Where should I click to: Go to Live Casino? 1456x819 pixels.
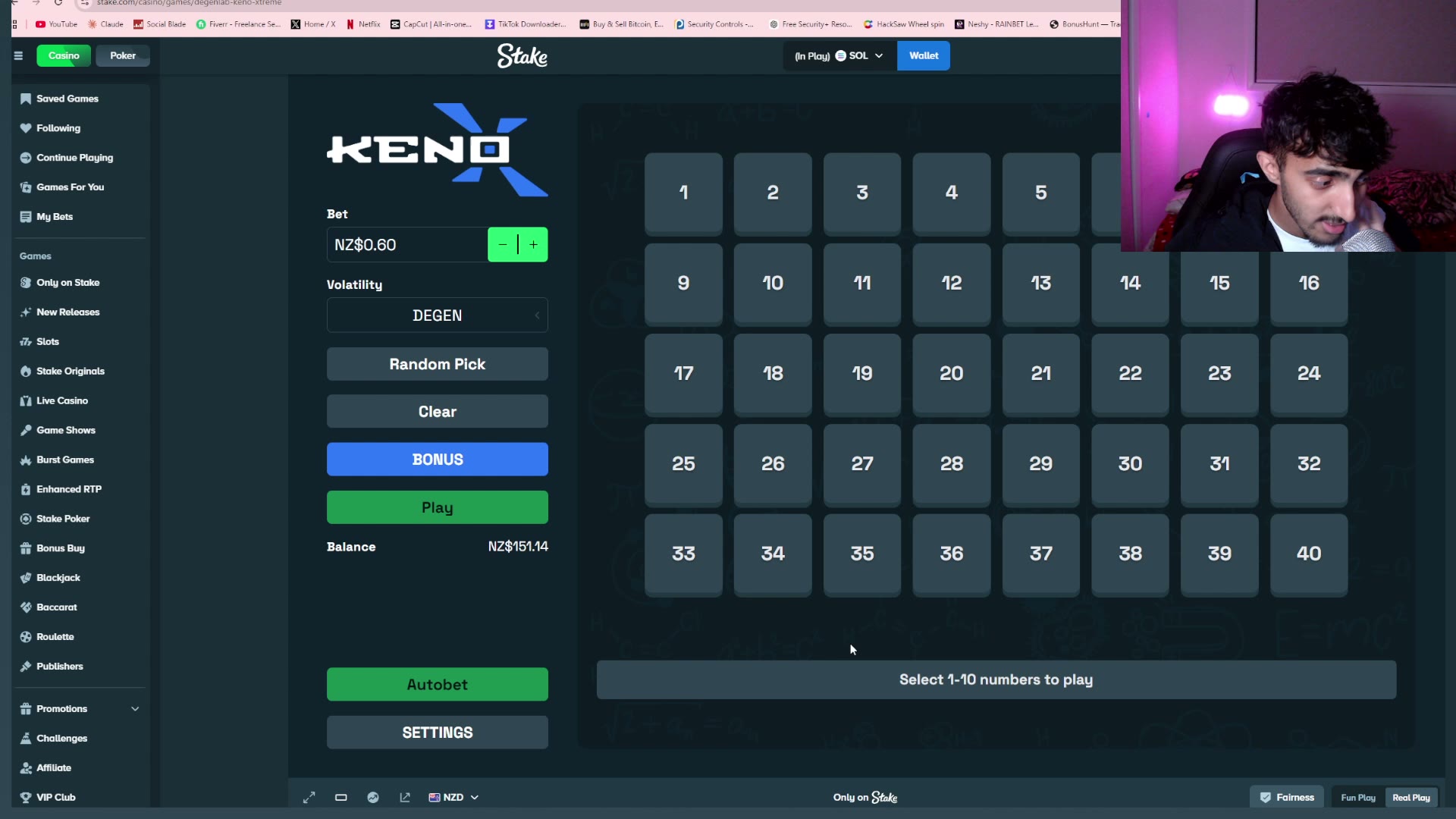pyautogui.click(x=61, y=401)
